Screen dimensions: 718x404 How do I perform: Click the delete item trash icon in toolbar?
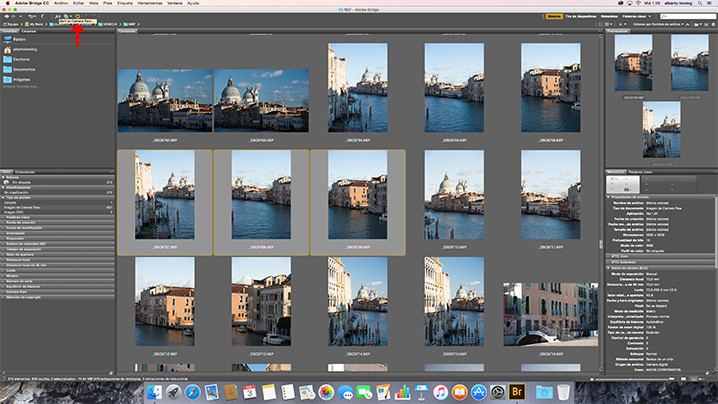pos(713,24)
